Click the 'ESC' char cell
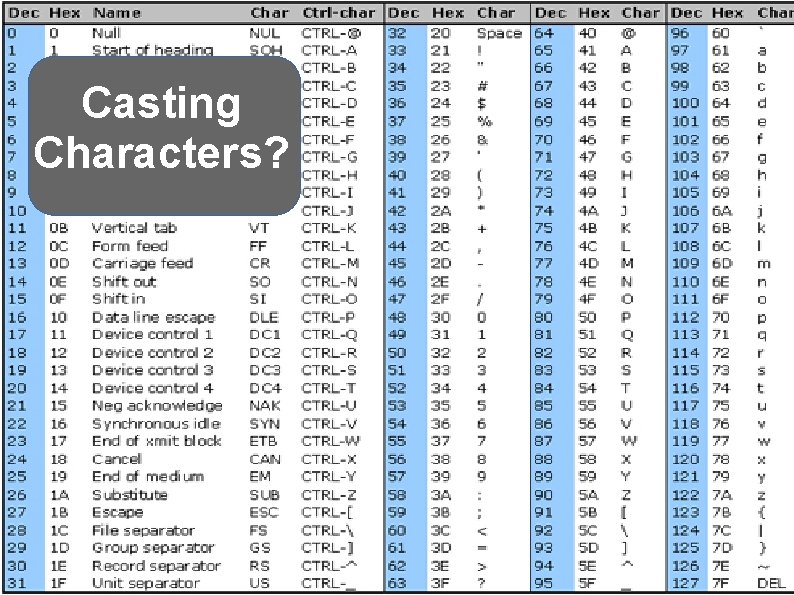 [x=264, y=512]
